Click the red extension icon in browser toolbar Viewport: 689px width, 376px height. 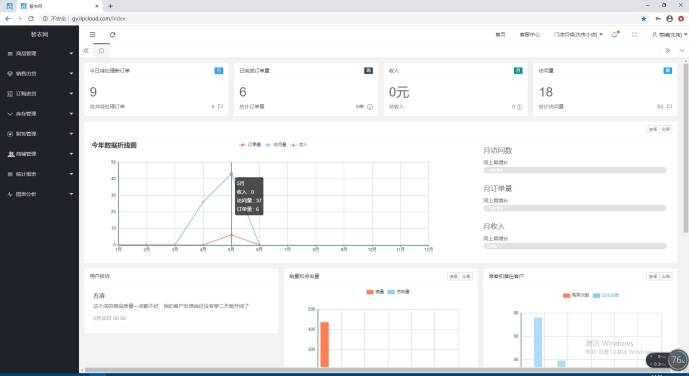pyautogui.click(x=681, y=18)
